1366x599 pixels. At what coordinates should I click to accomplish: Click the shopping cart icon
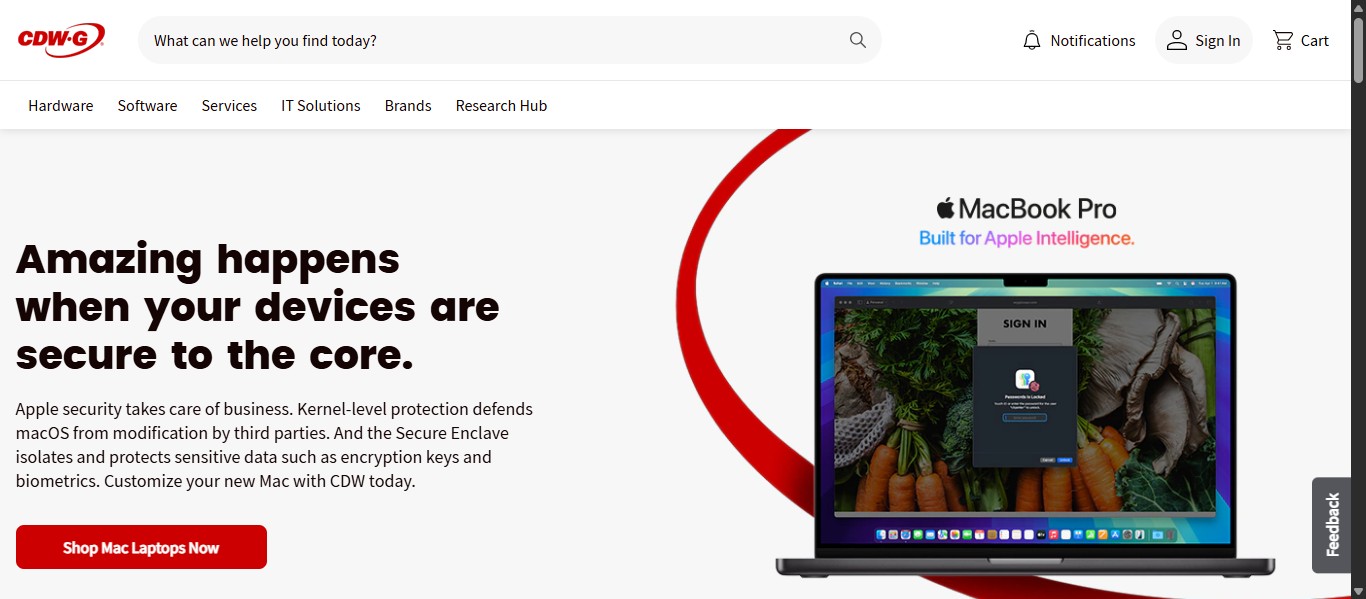tap(1283, 40)
